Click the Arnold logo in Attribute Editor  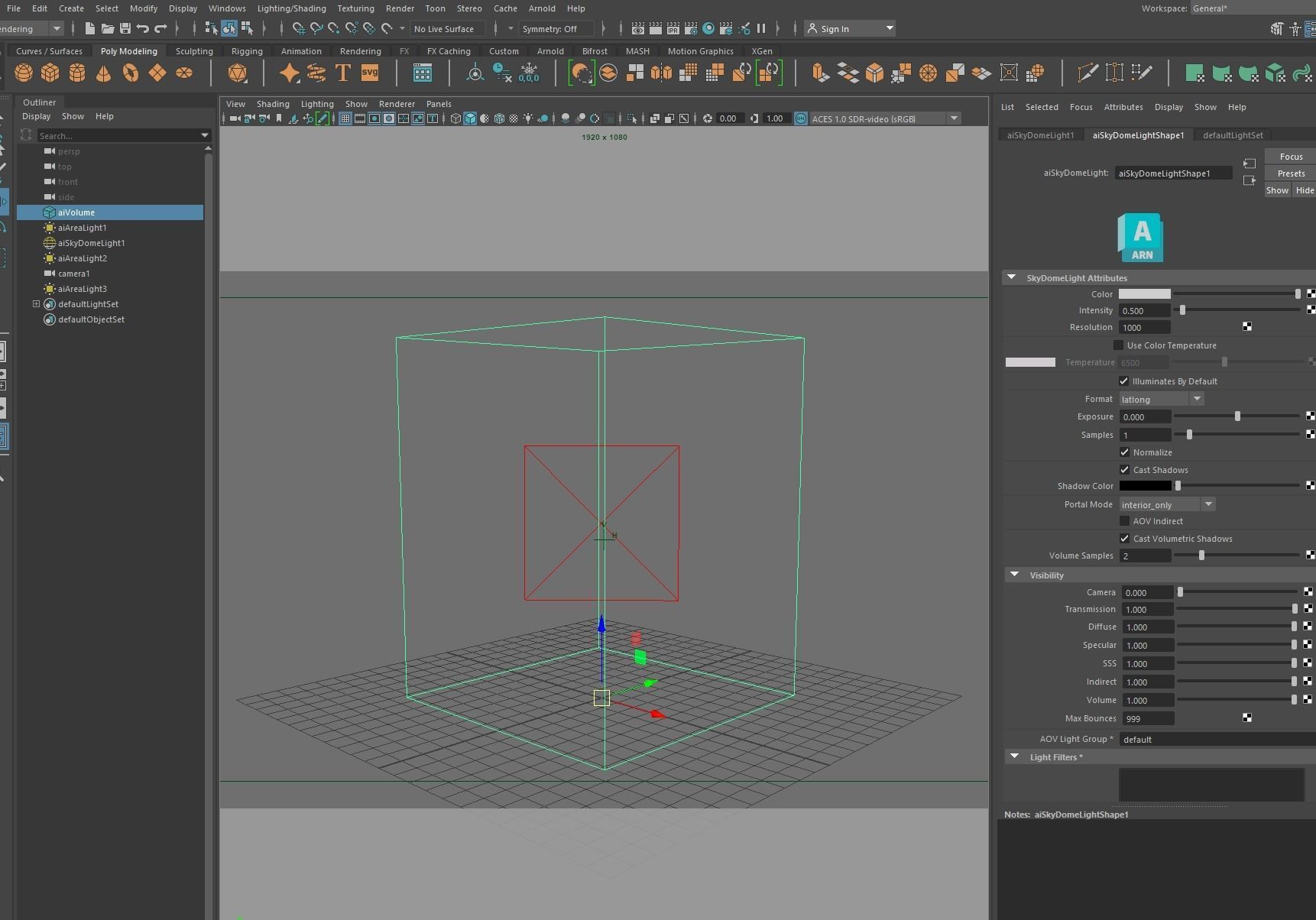point(1140,238)
